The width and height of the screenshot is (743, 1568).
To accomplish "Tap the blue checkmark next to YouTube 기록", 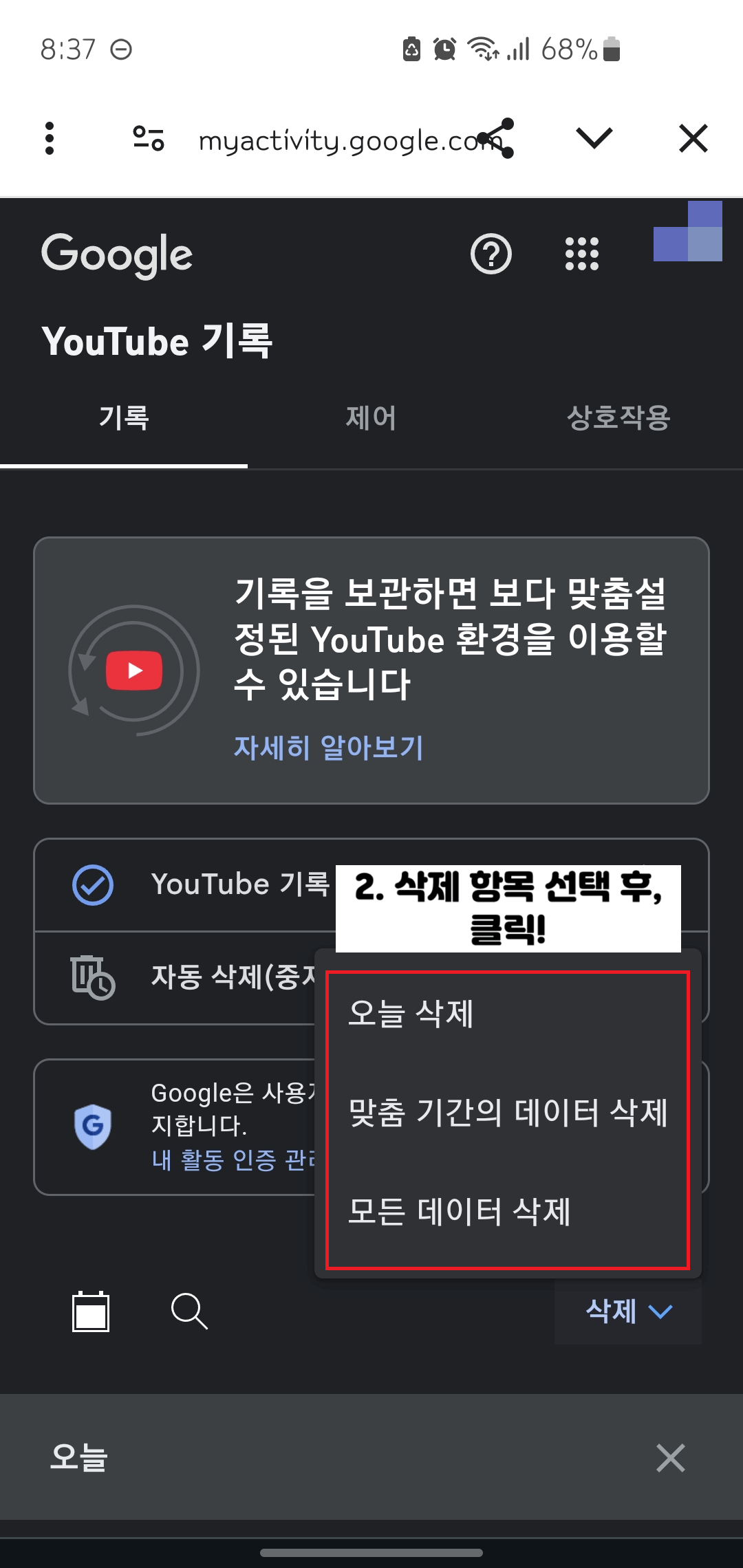I will coord(93,885).
